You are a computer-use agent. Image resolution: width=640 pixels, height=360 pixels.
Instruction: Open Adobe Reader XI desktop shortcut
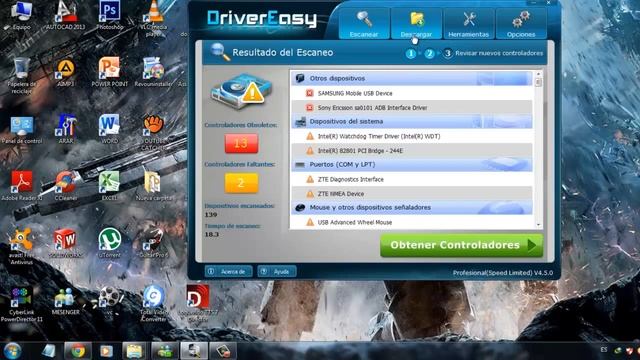coord(22,186)
